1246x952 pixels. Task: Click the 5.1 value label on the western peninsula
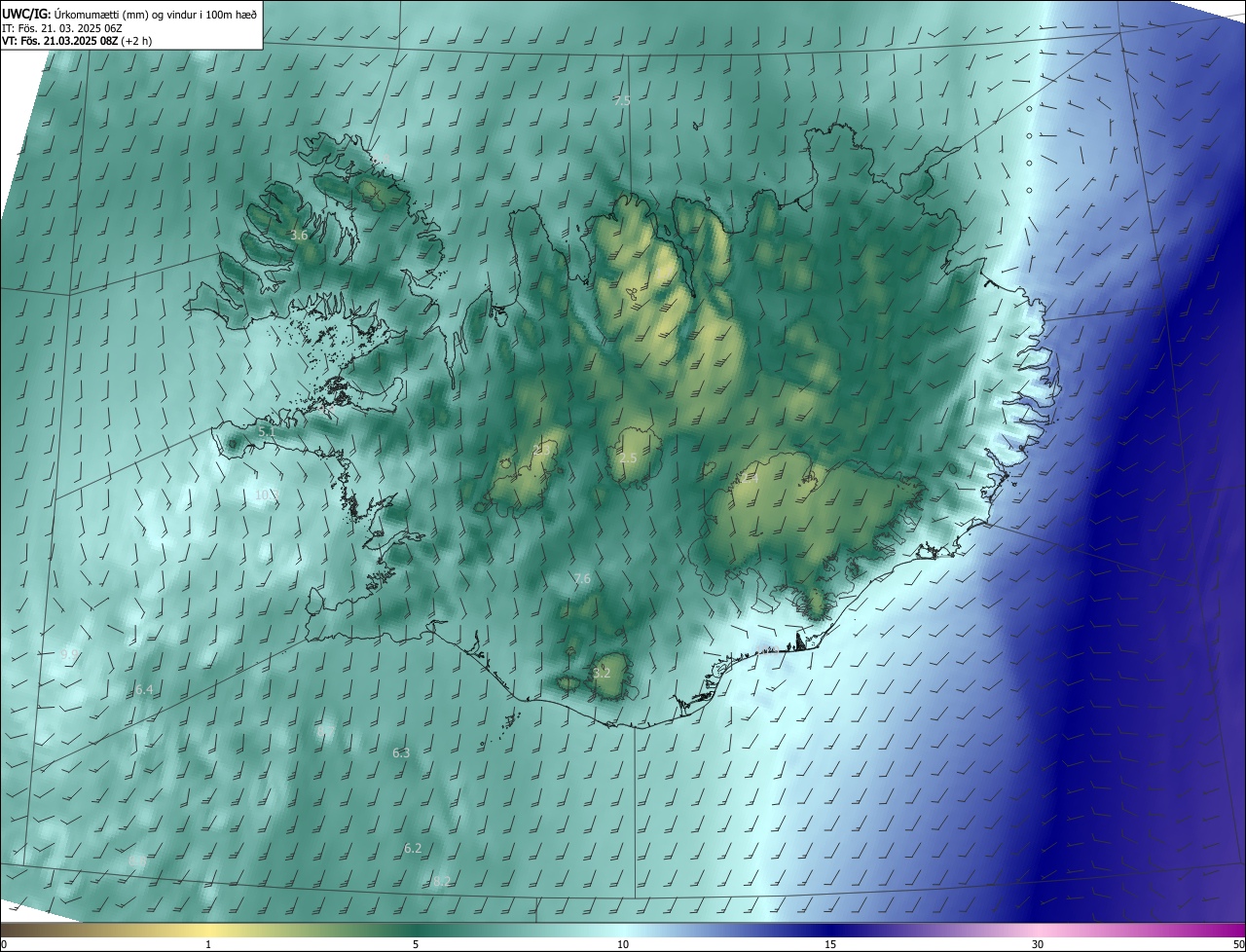click(x=267, y=431)
